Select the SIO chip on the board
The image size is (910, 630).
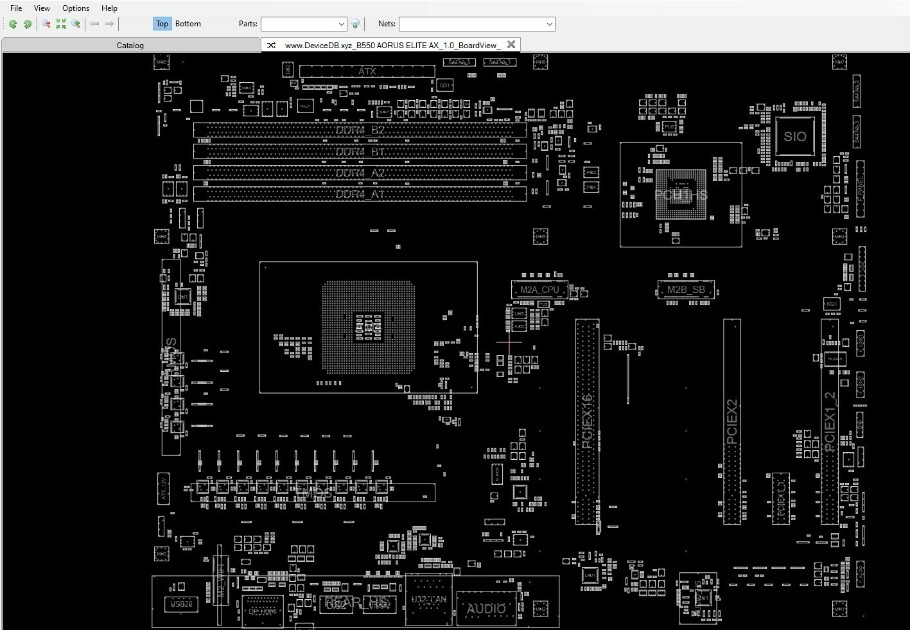pos(795,137)
